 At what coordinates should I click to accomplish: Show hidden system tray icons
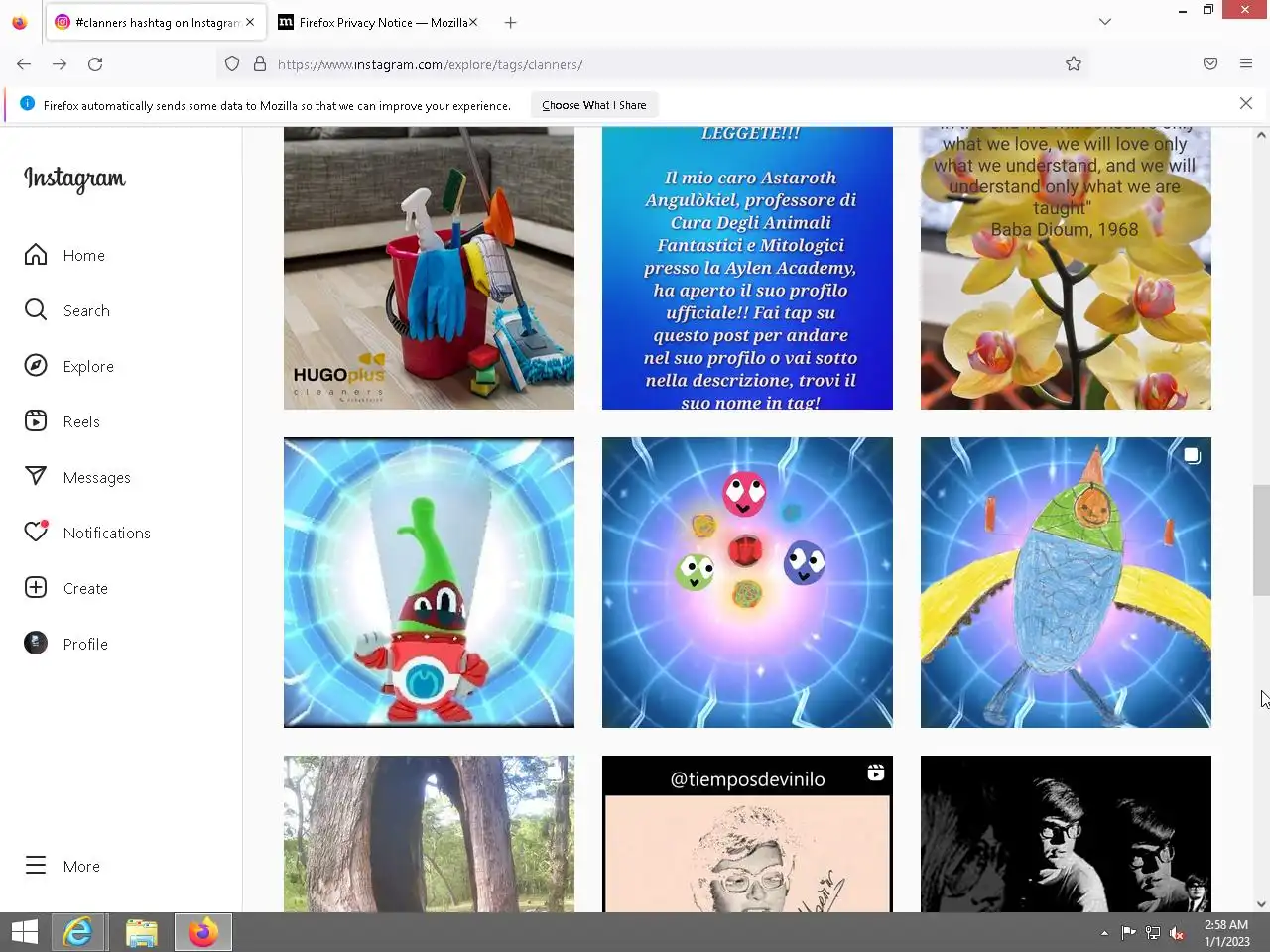click(x=1104, y=933)
